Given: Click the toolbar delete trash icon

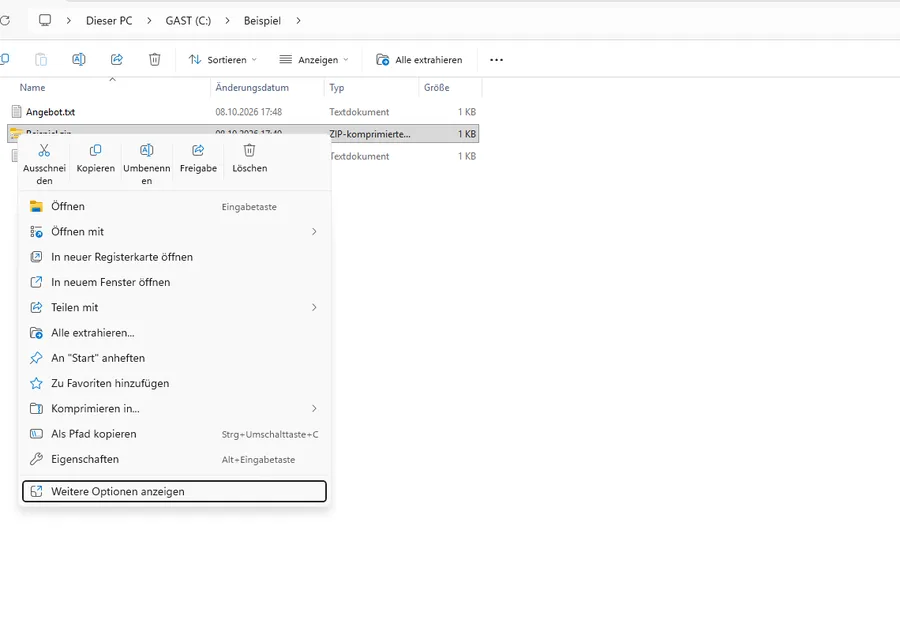Looking at the screenshot, I should coord(154,59).
